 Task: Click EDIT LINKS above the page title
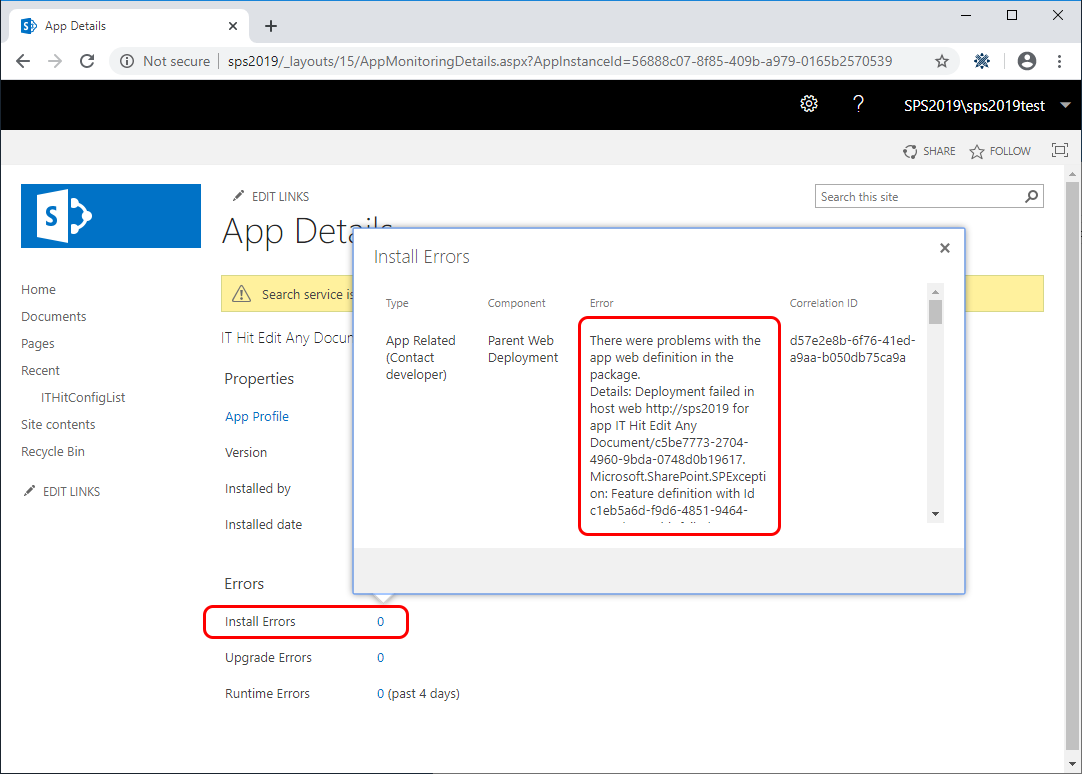coord(271,197)
